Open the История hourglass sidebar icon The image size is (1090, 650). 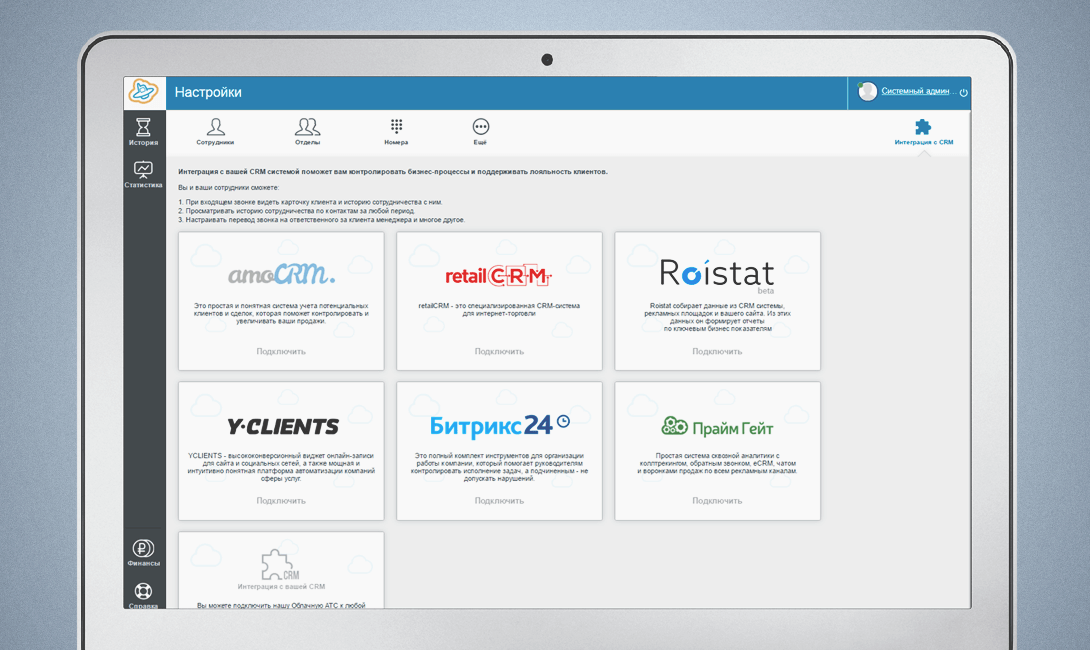143,131
